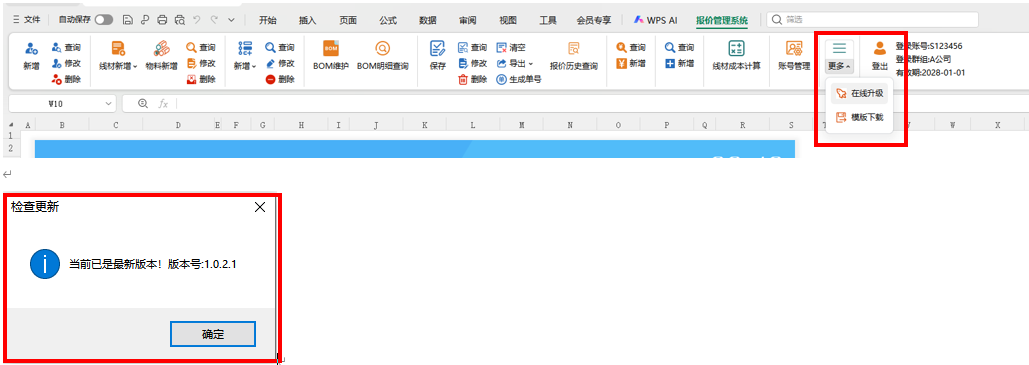
Task: Open 线材成本计算 calculator
Action: click(x=736, y=56)
